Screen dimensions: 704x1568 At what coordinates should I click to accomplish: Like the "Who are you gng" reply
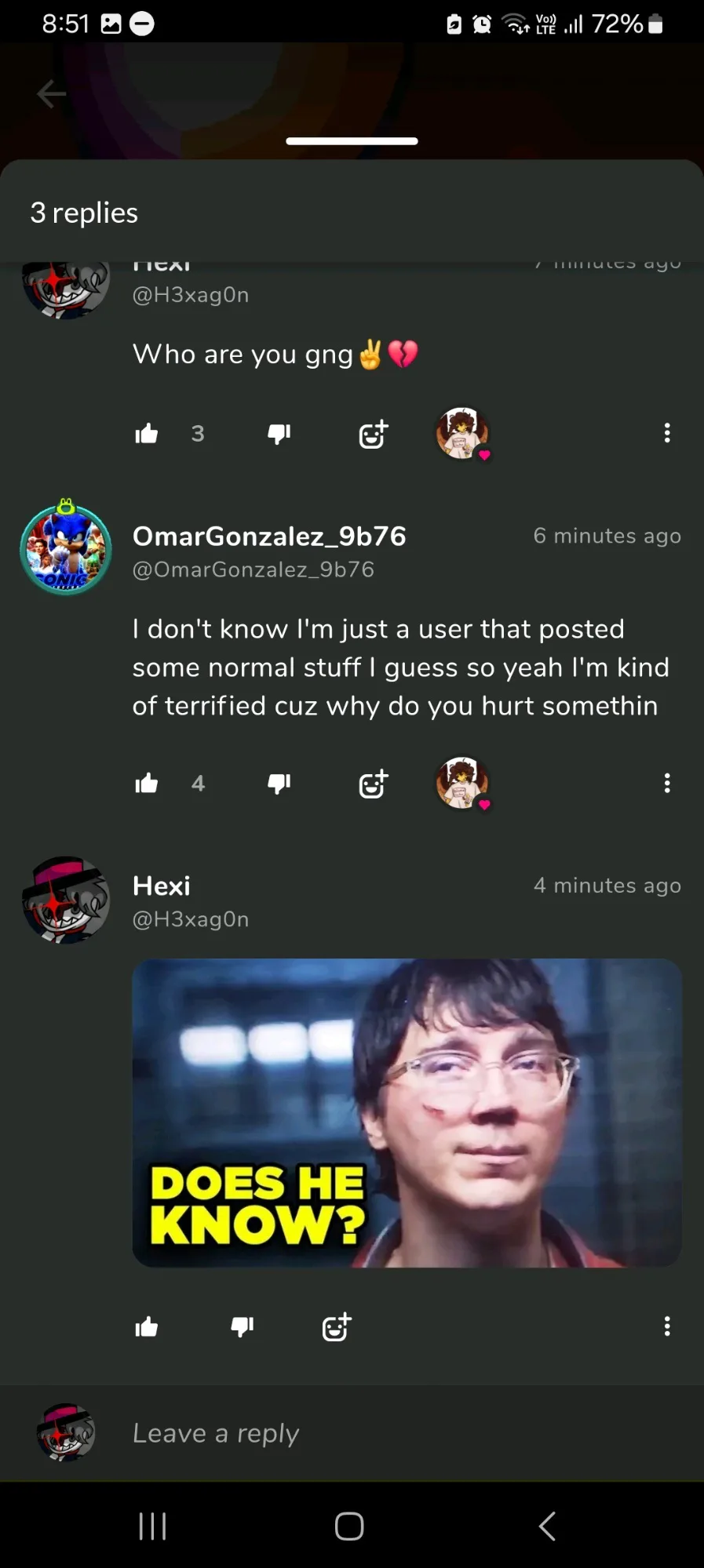(x=147, y=433)
